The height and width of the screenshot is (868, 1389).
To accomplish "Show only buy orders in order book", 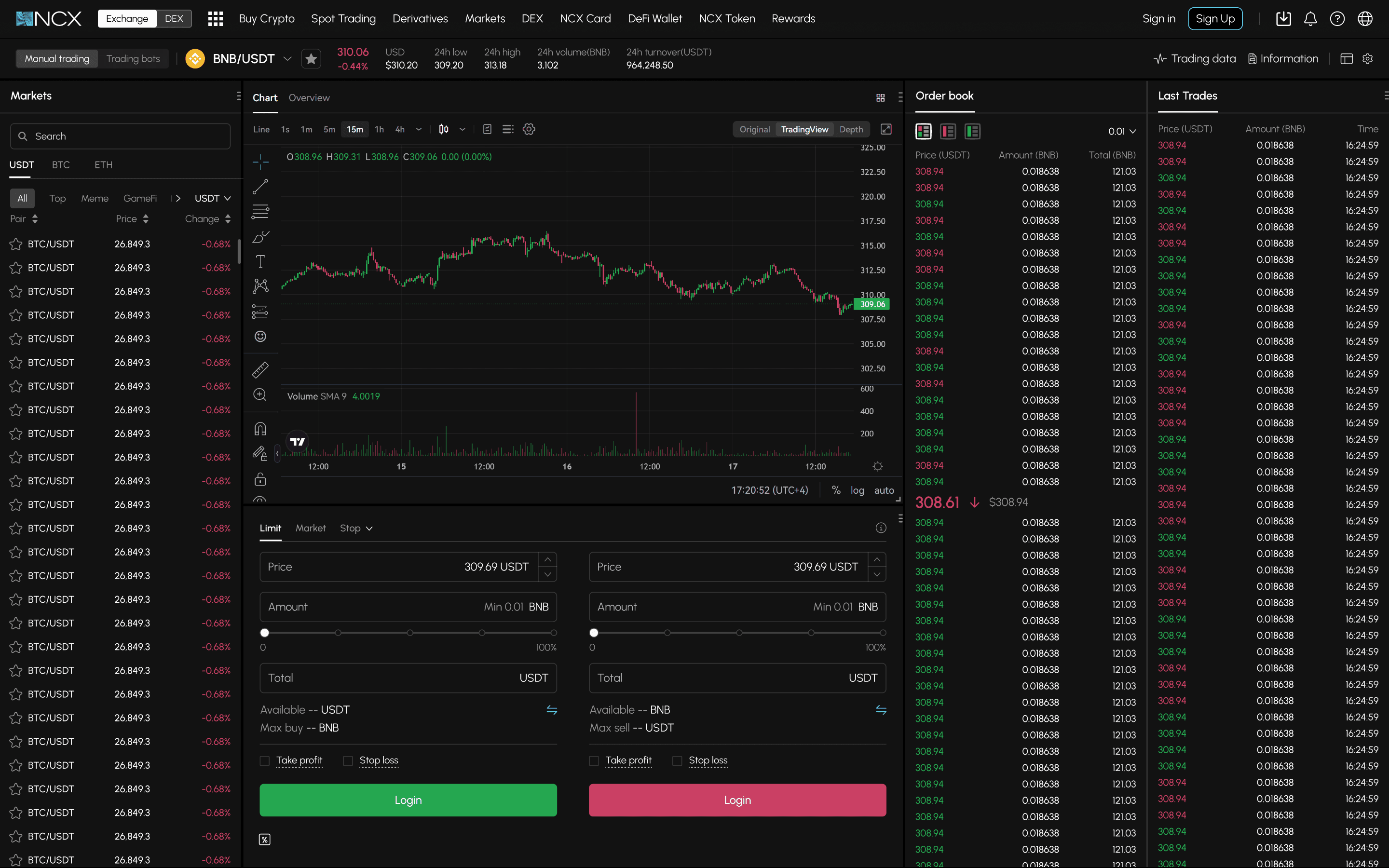I will tap(972, 132).
